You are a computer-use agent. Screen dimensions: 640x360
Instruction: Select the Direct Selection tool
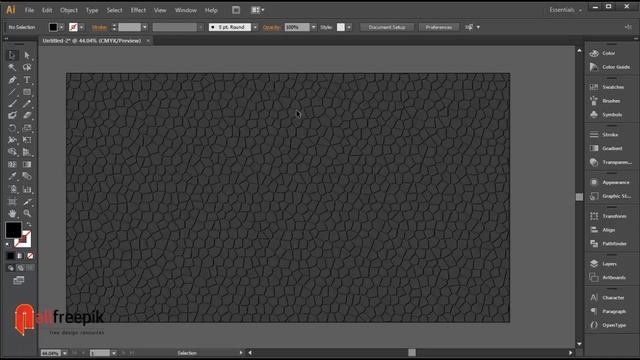(x=27, y=55)
